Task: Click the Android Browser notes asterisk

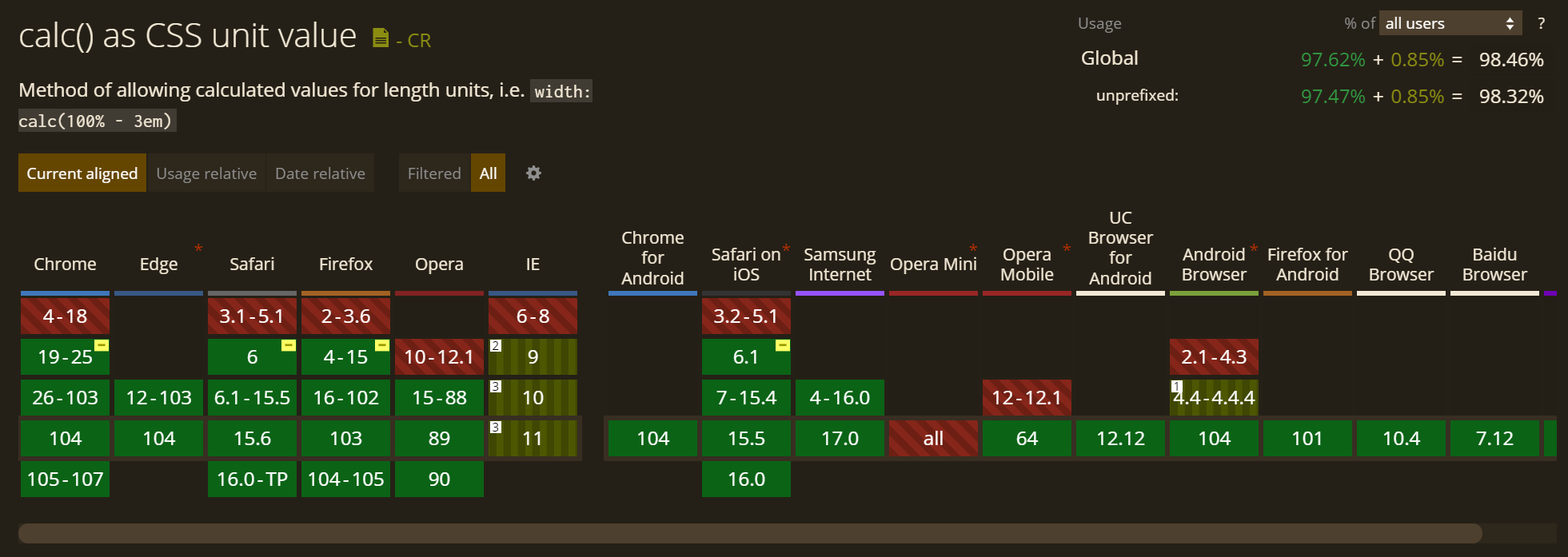Action: pyautogui.click(x=1254, y=249)
